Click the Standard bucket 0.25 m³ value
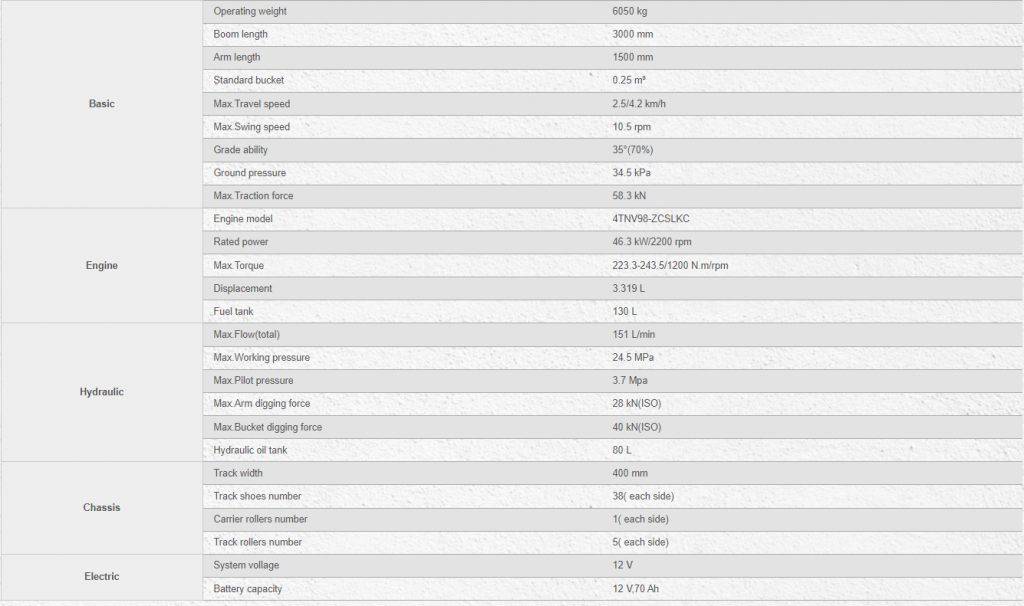 tap(629, 80)
